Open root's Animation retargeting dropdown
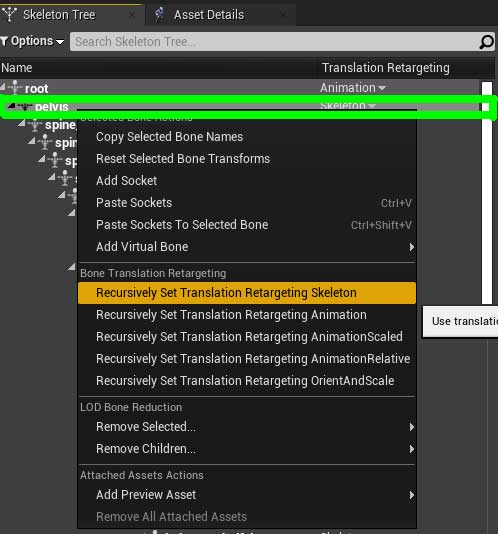The image size is (498, 534). 353,88
